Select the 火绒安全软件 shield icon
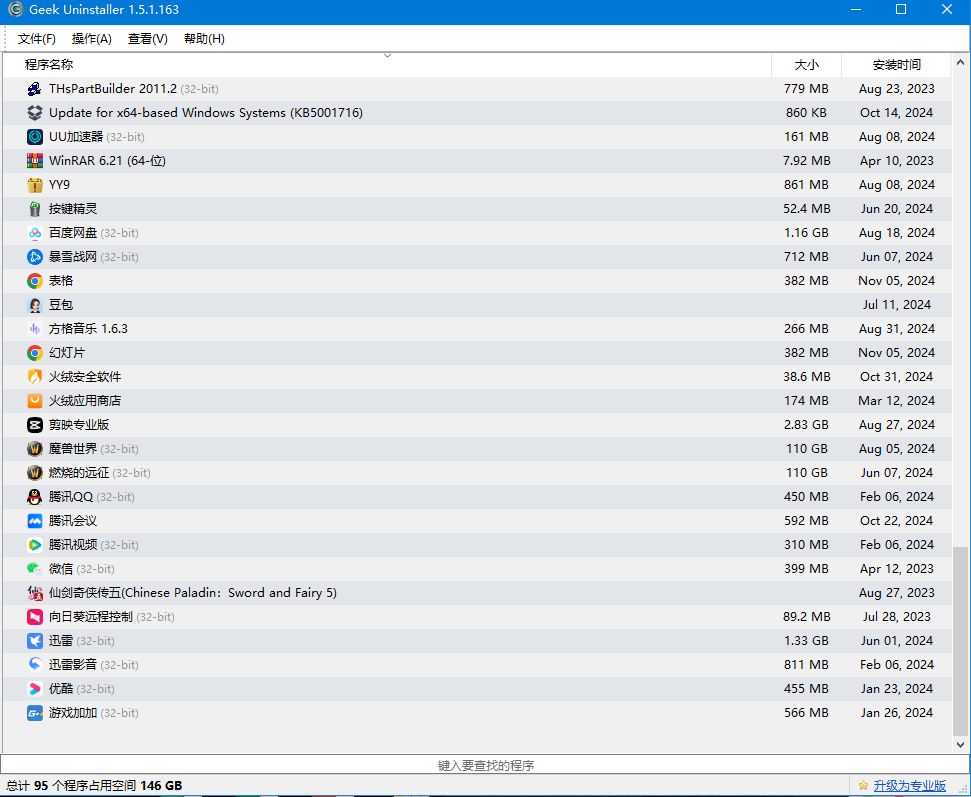971x797 pixels. (35, 377)
